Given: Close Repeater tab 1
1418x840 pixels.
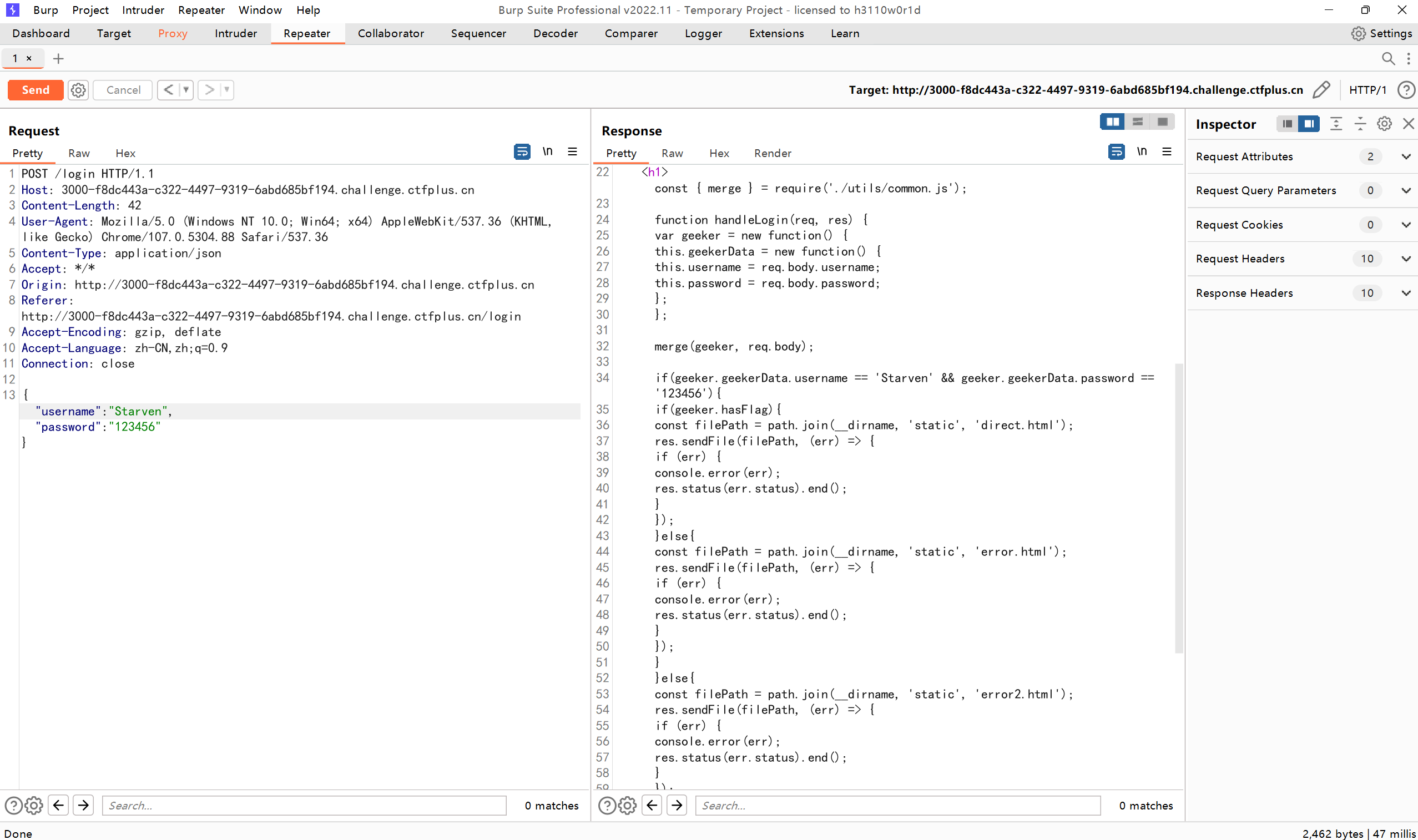Looking at the screenshot, I should pos(29,58).
